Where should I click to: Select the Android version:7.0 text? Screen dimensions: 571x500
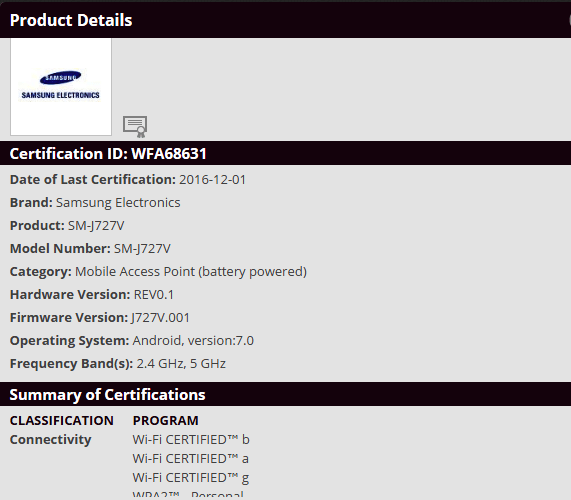[x=193, y=340]
